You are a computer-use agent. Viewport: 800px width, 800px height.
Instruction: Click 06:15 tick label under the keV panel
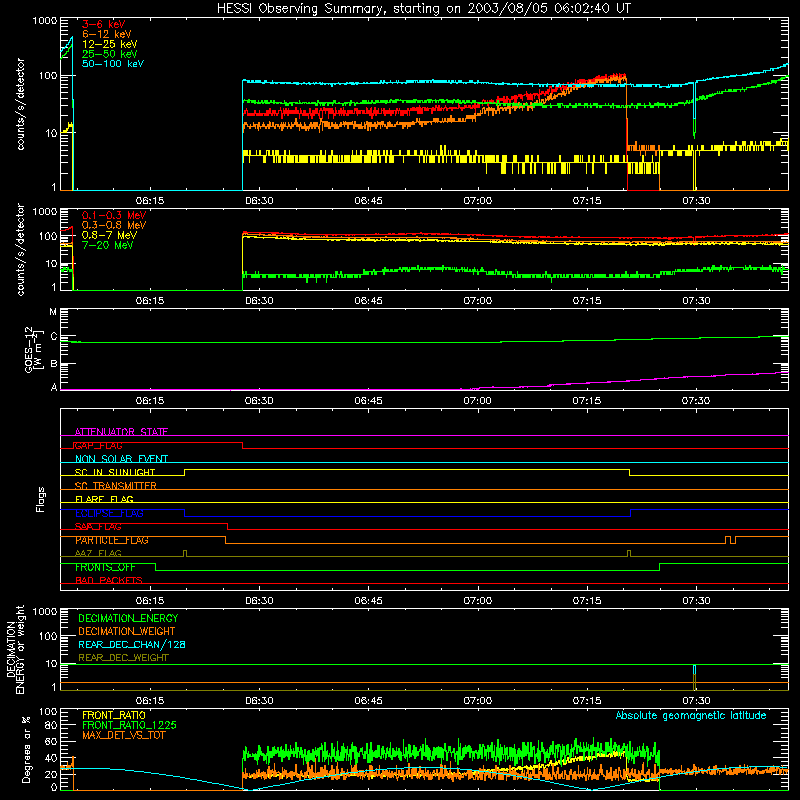150,201
